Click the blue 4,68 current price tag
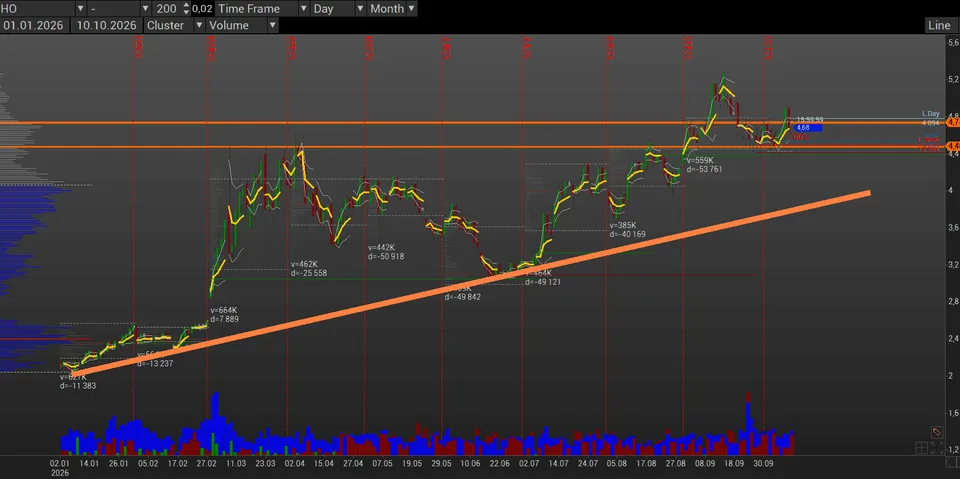 (x=808, y=127)
